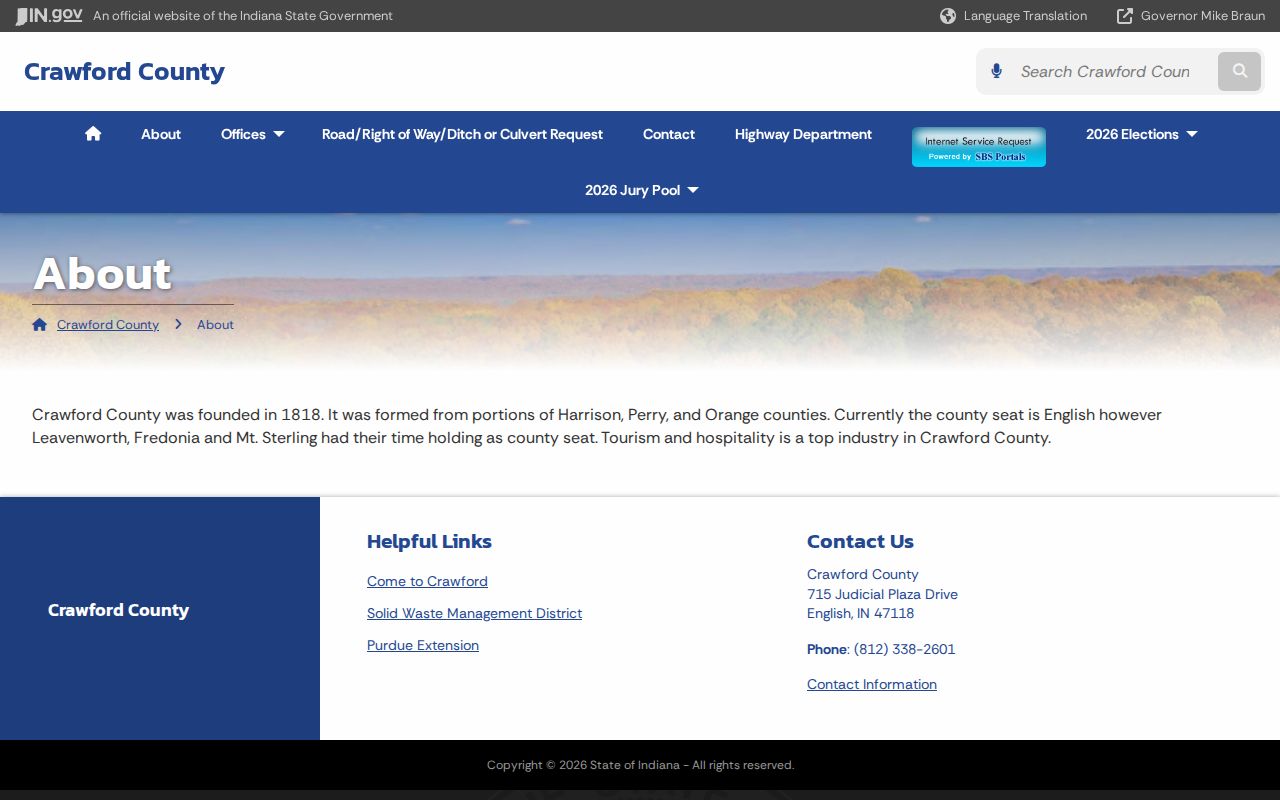Click the breadcrumb chevron separator
The image size is (1280, 800).
[x=178, y=324]
